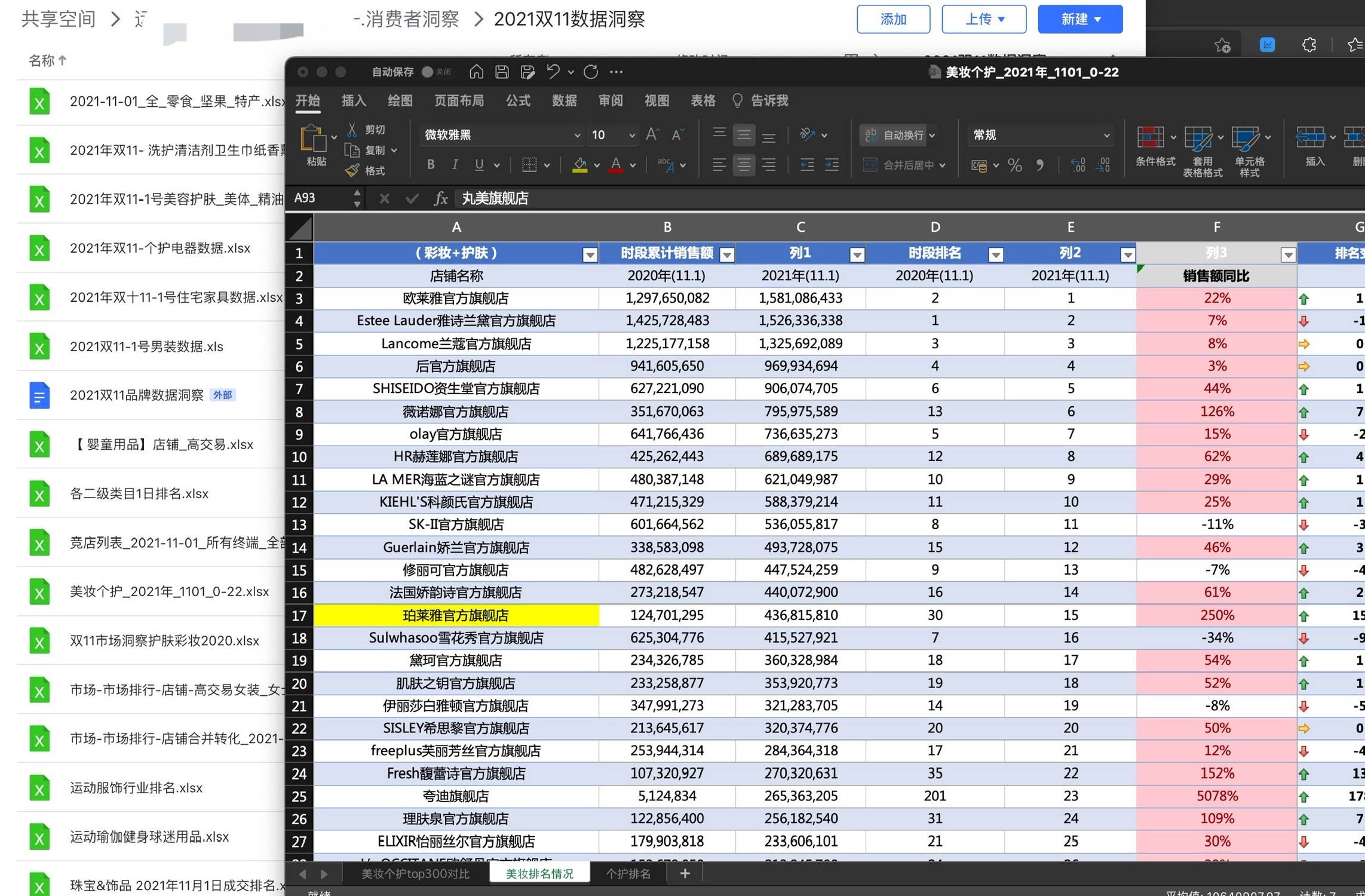
Task: Click the percent style icon
Action: coord(1015,165)
